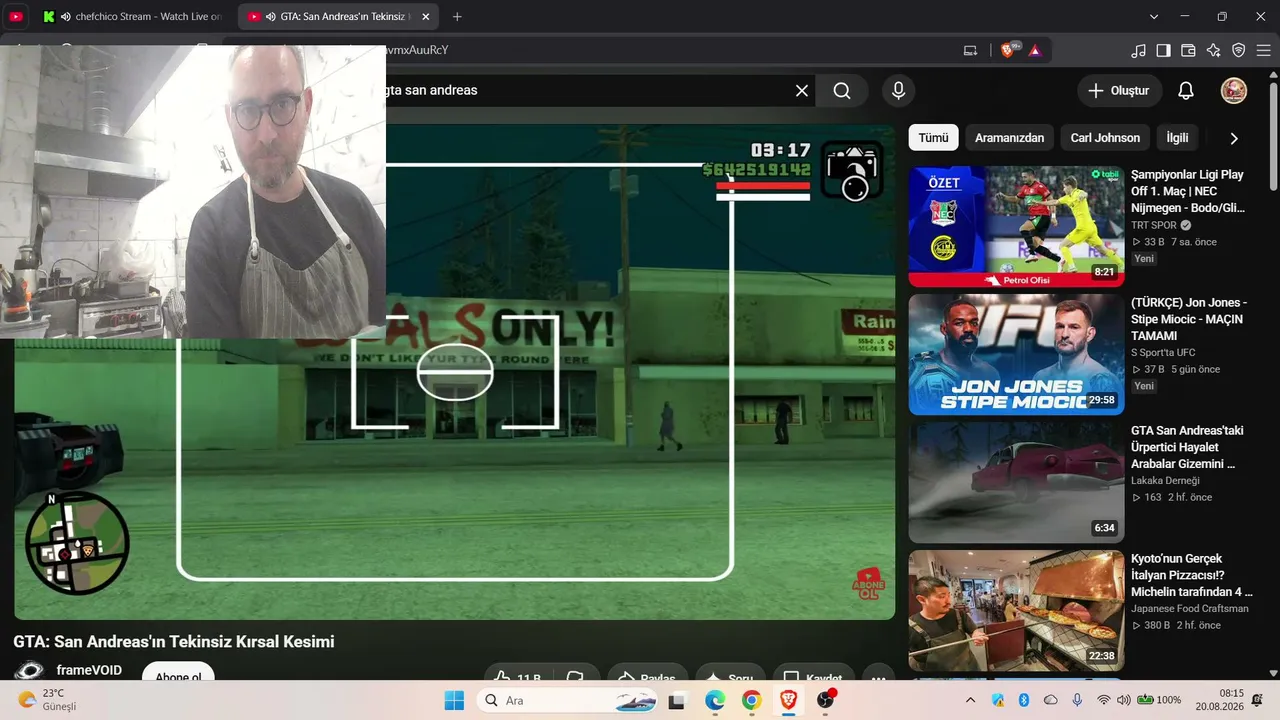
Task: Open the TRT SPOR channel link
Action: click(1154, 226)
